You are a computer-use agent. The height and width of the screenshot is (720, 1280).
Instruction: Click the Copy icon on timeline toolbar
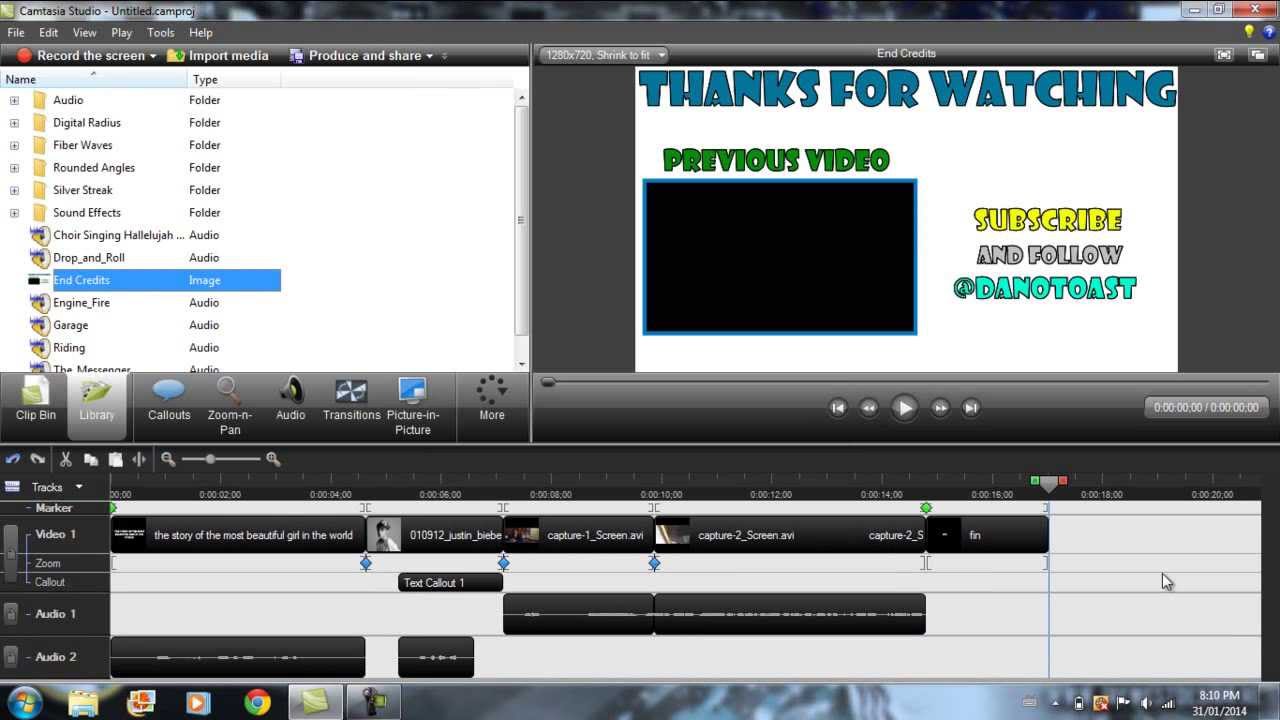[x=91, y=459]
